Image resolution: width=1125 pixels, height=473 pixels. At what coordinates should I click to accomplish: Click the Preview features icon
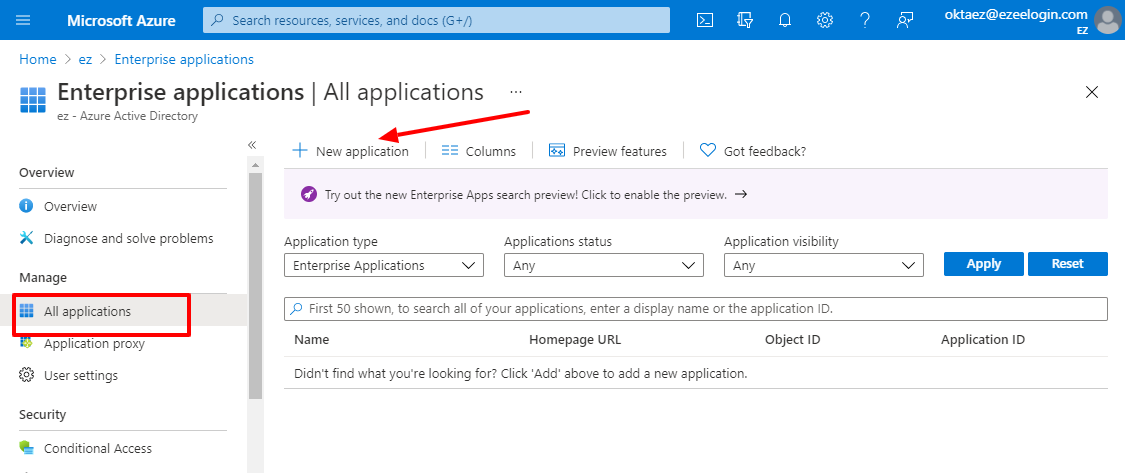[557, 151]
